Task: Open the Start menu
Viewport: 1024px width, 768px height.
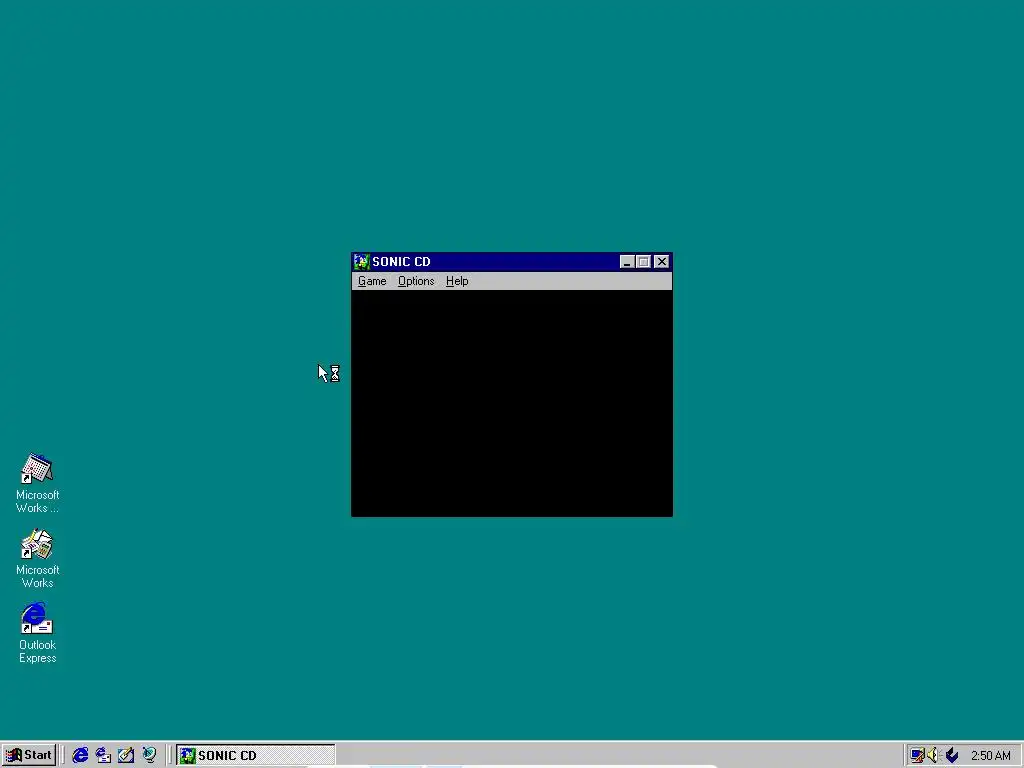Action: 29,755
